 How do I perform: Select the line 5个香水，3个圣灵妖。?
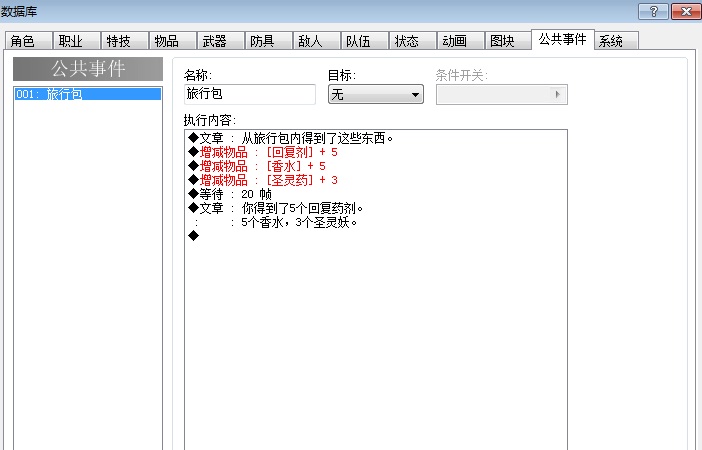coord(276,222)
